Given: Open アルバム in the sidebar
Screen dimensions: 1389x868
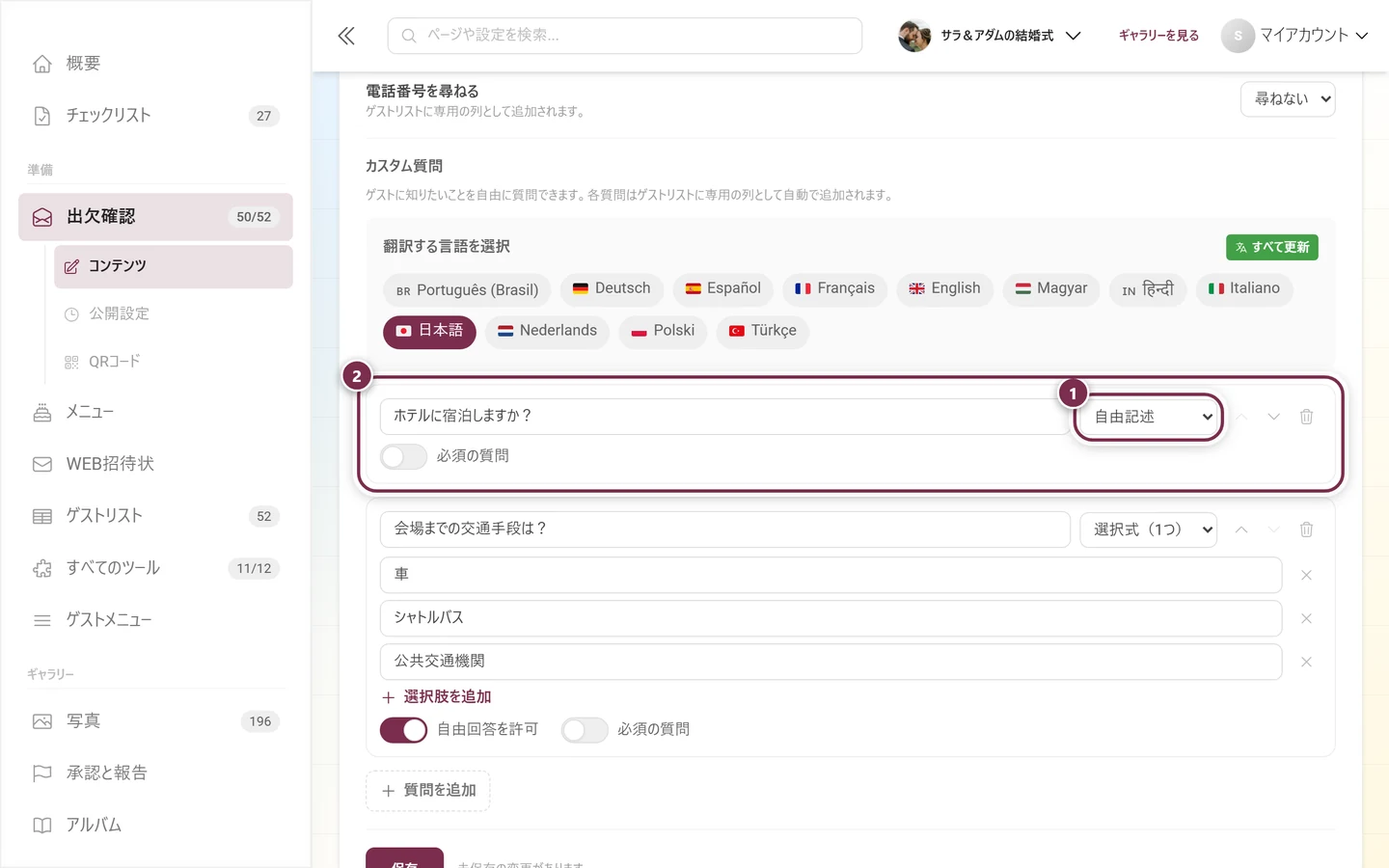Looking at the screenshot, I should tap(155, 826).
